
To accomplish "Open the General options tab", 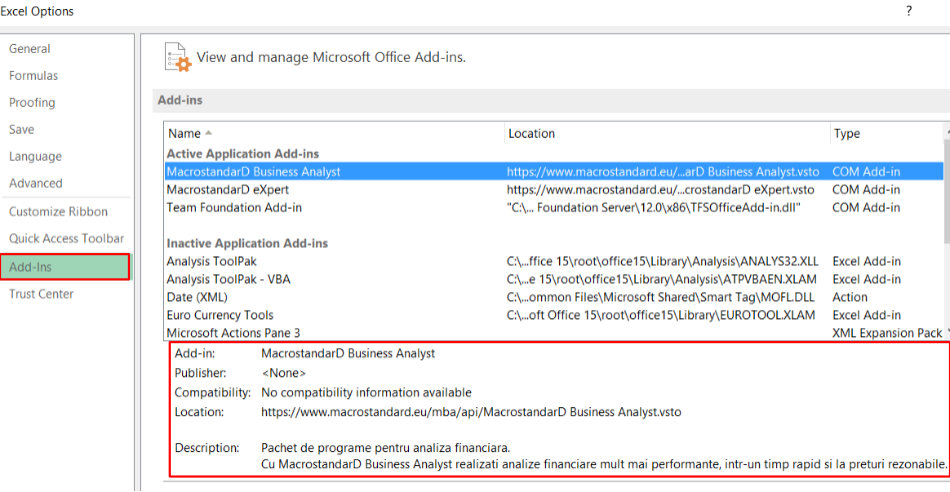I will (x=30, y=49).
